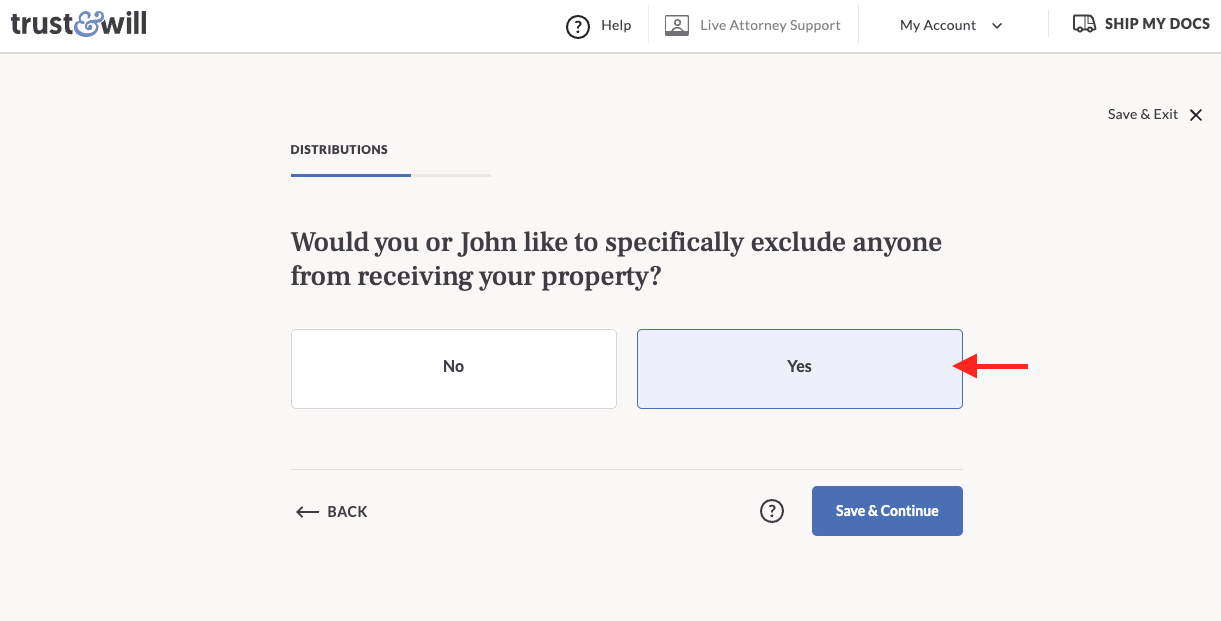Open question help icon near Save & Continue
The height and width of the screenshot is (621, 1221).
point(772,511)
